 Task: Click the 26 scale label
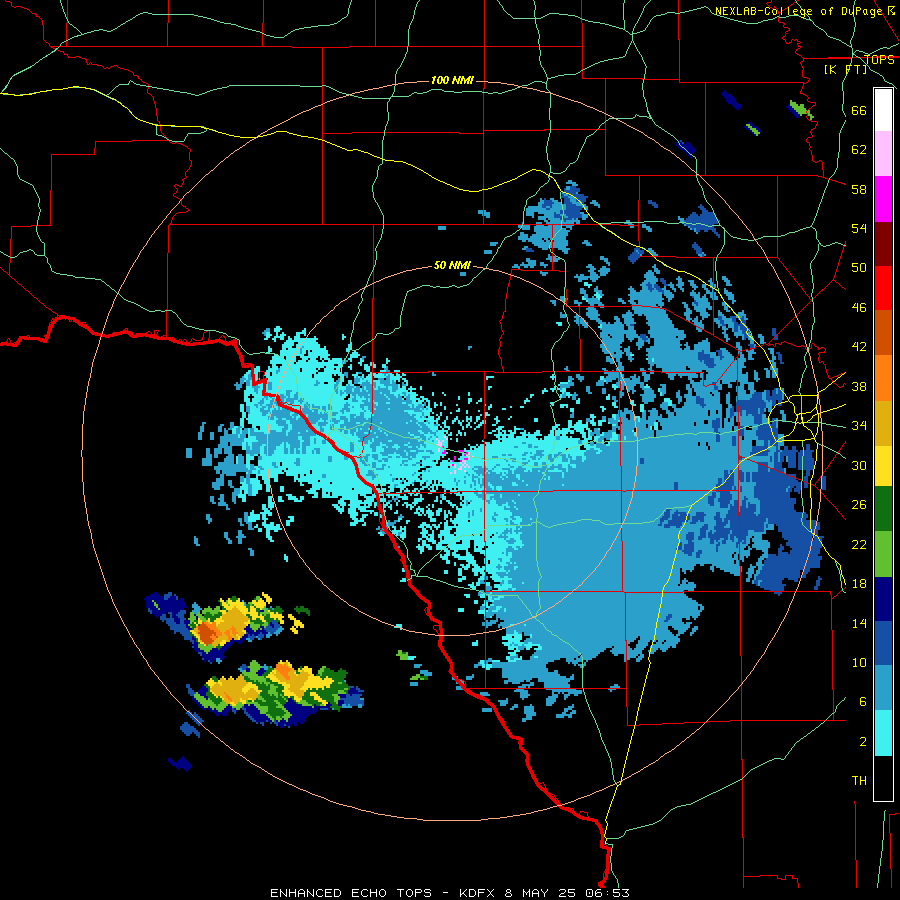(859, 505)
